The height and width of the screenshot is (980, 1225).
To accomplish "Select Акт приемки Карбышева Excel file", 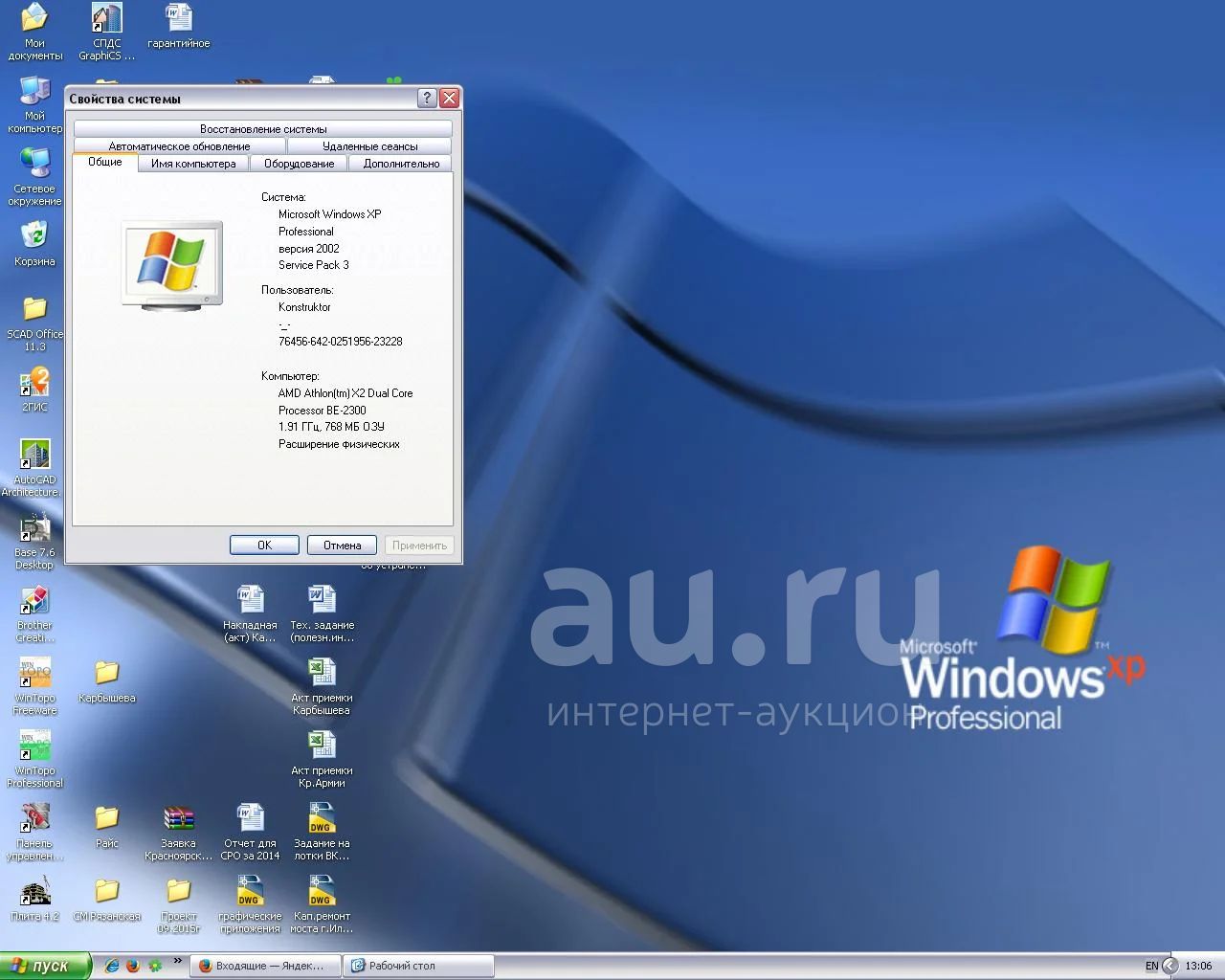I will coord(322,686).
